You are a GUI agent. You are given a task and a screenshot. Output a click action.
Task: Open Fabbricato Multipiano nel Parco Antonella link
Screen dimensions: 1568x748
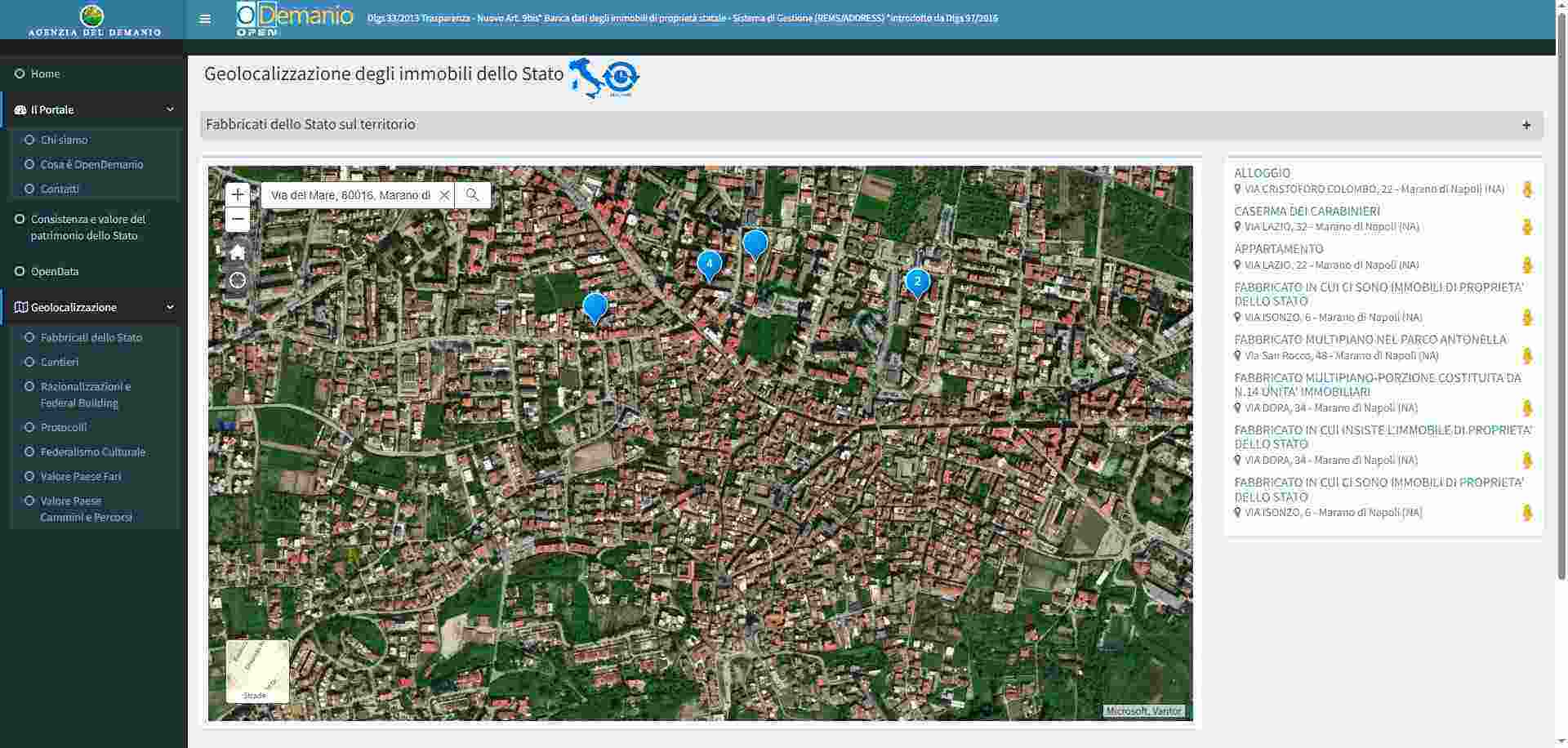(1370, 340)
